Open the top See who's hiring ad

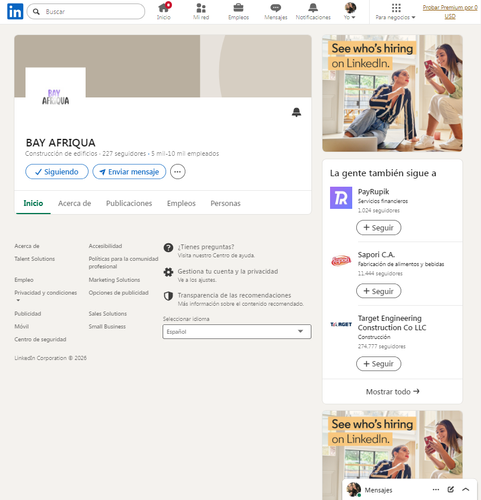click(x=392, y=93)
